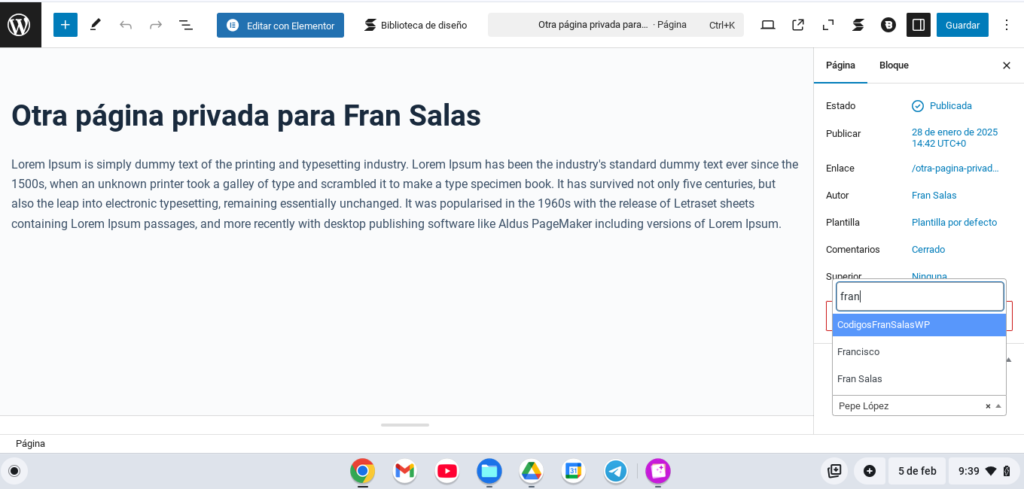The height and width of the screenshot is (489, 1024).
Task: Click Editar con Elementor button
Action: [x=280, y=25]
